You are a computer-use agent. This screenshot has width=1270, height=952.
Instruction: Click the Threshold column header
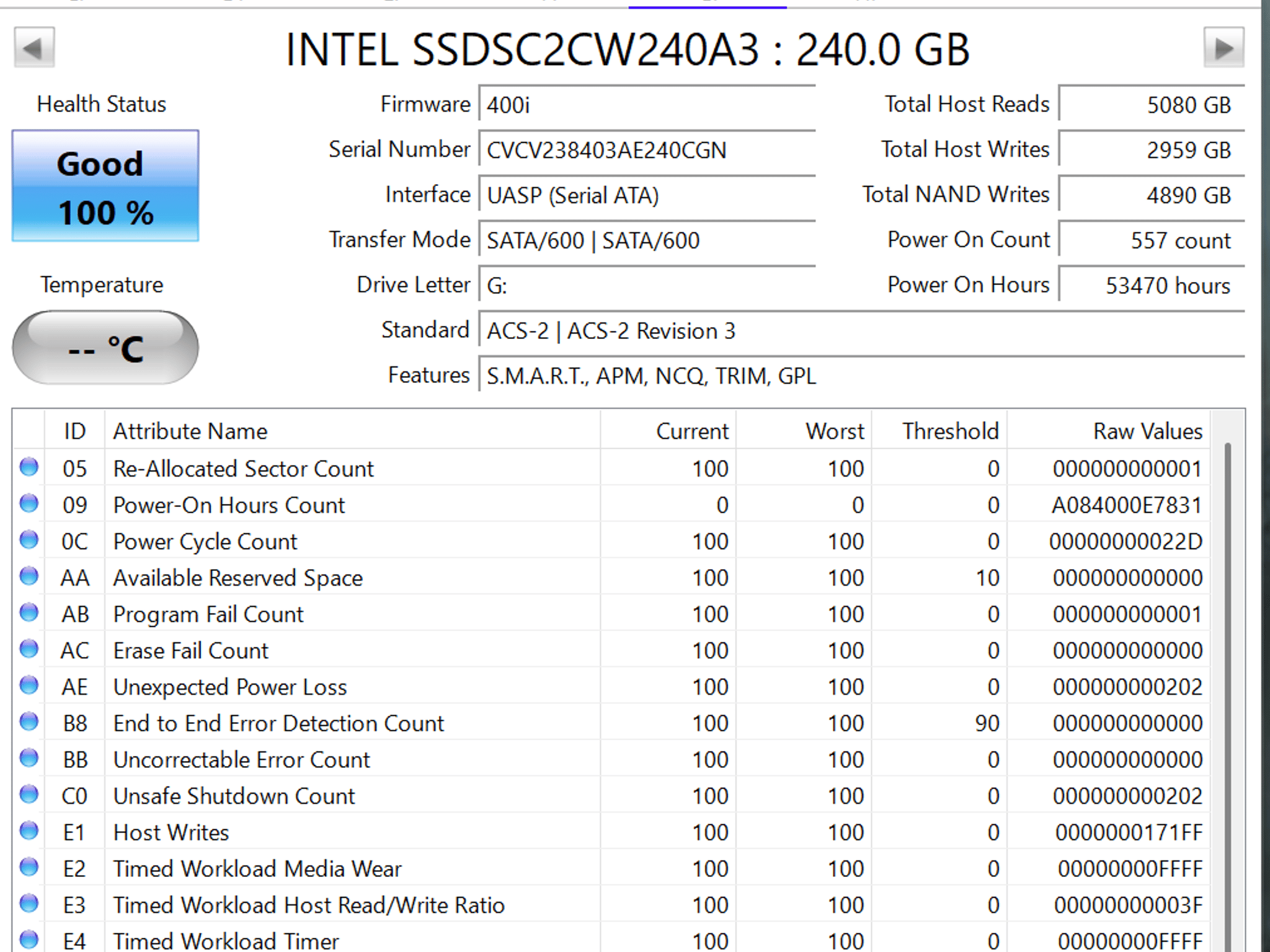[x=939, y=431]
